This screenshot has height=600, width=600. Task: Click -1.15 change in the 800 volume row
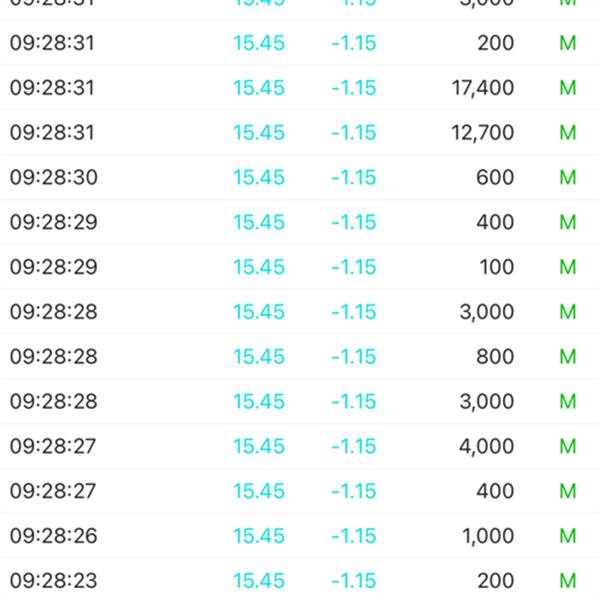353,357
